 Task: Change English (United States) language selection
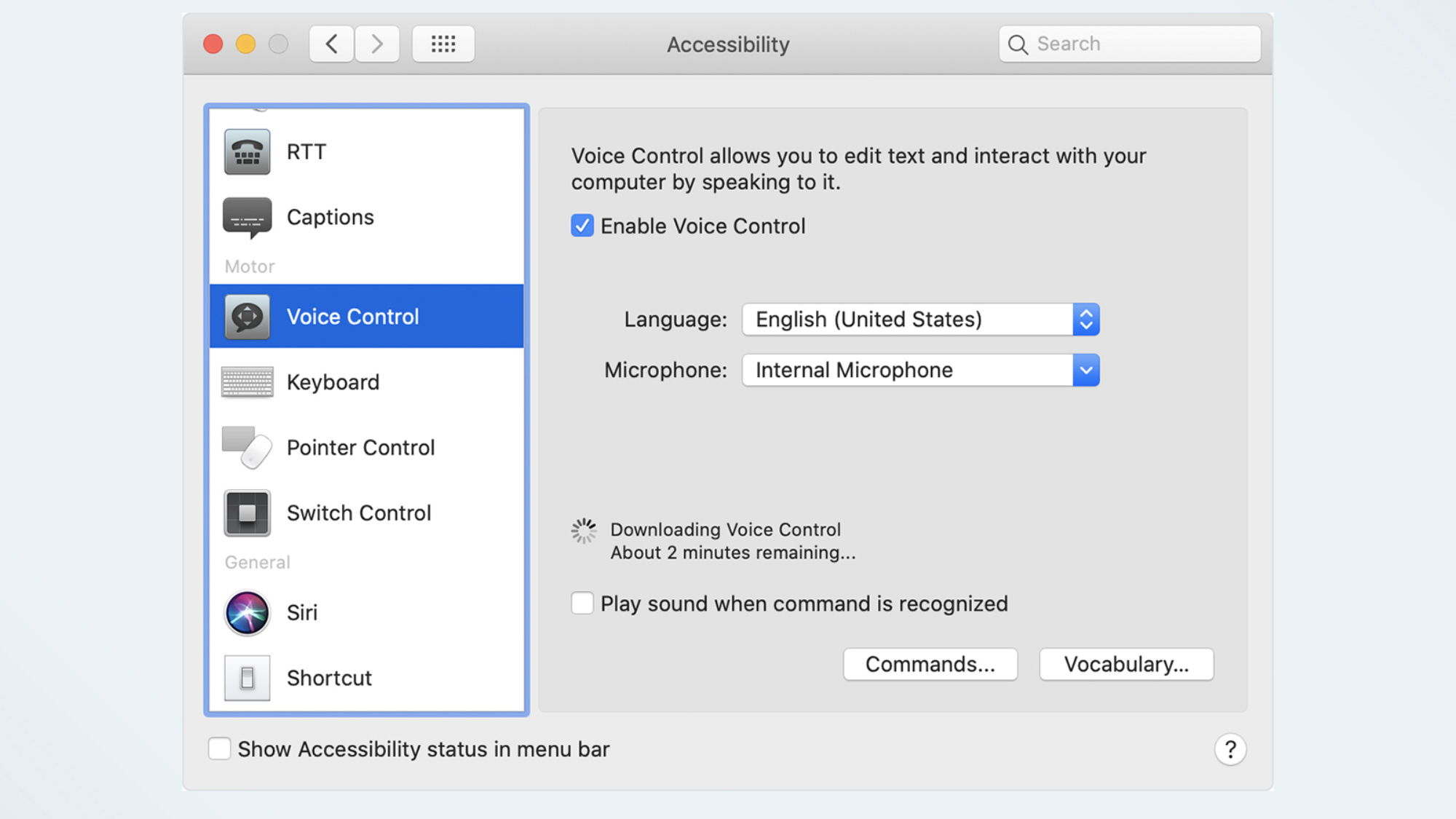pyautogui.click(x=903, y=319)
